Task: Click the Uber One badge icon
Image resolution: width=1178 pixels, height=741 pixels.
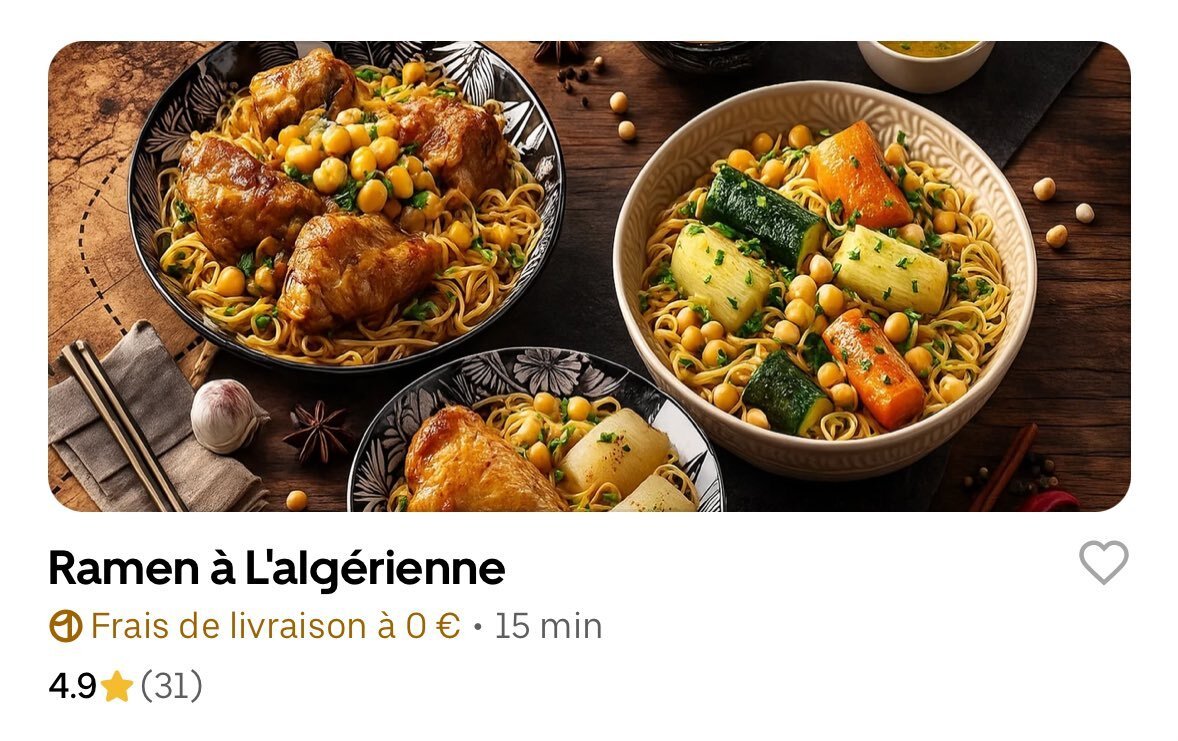Action: pos(65,626)
